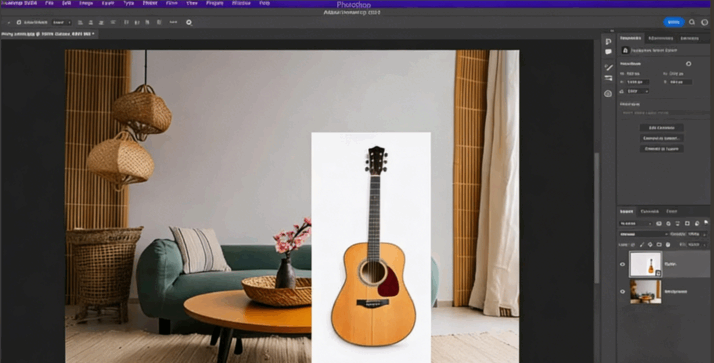The height and width of the screenshot is (363, 714).
Task: Open the Photoshop application menu
Action: pyautogui.click(x=19, y=3)
